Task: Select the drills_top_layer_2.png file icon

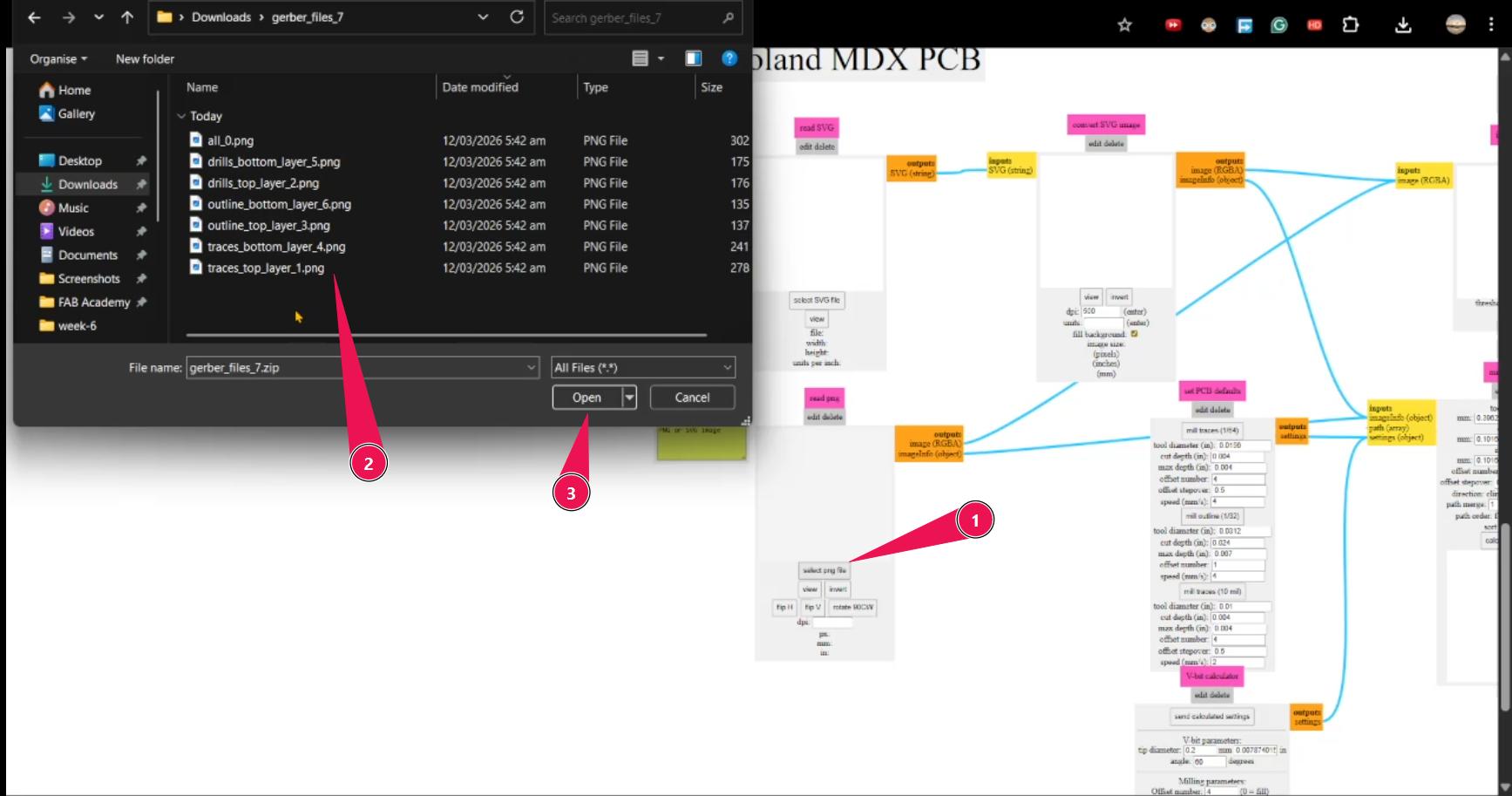Action: click(x=196, y=182)
